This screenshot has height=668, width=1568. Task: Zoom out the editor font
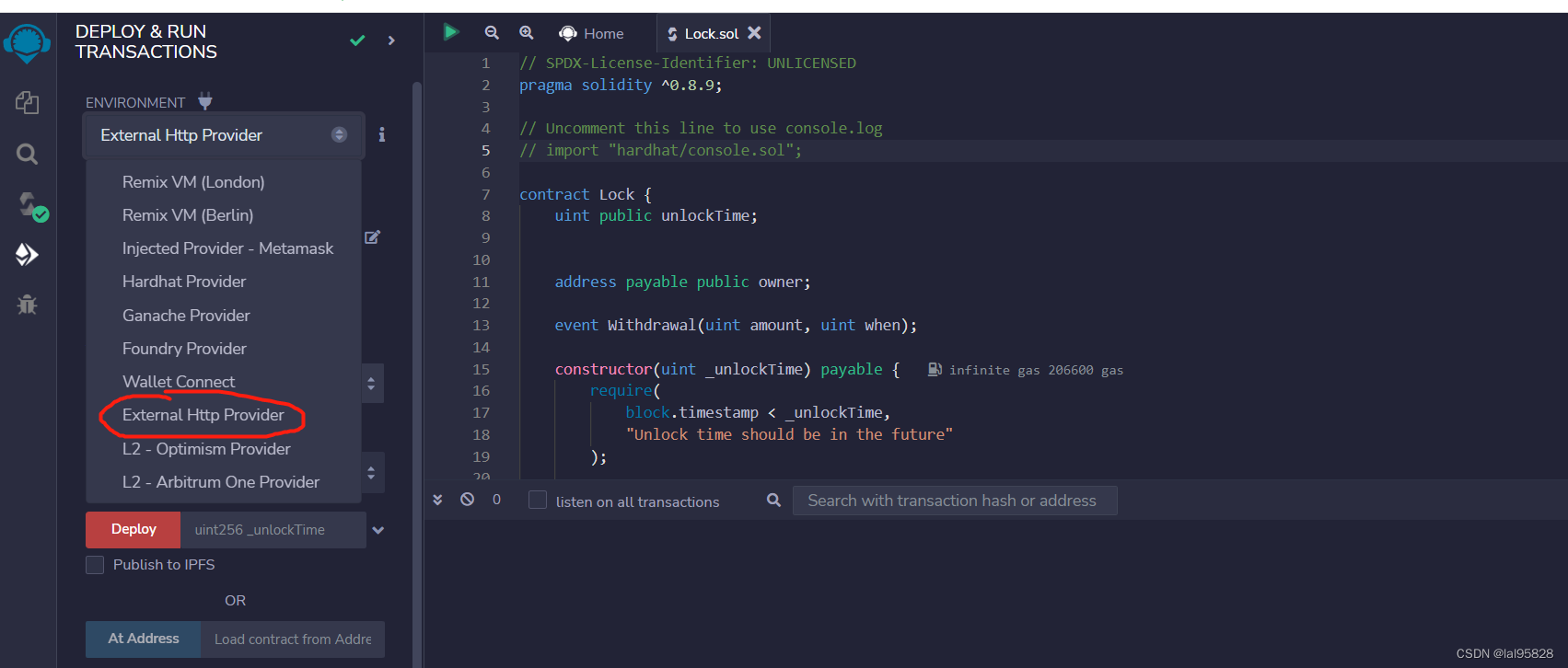point(492,32)
